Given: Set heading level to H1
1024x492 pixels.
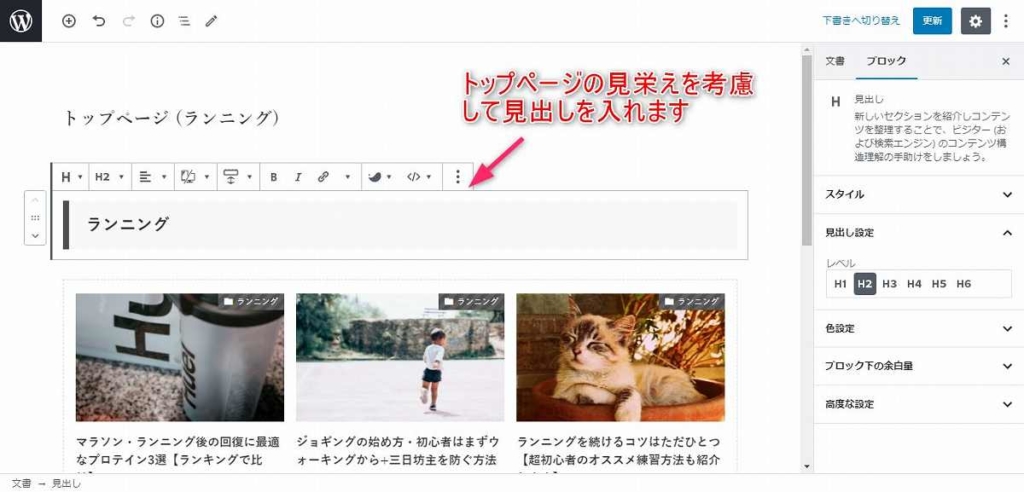Looking at the screenshot, I should (x=841, y=284).
